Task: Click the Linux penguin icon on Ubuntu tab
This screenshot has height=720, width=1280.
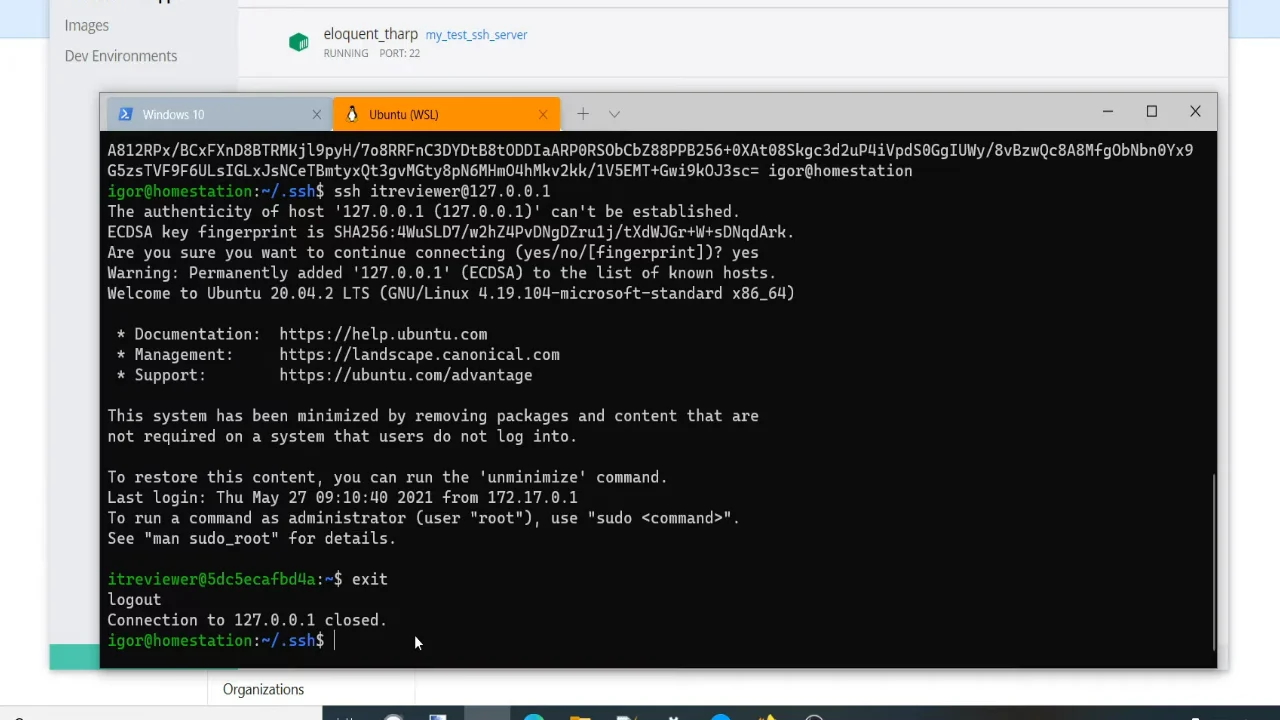Action: pyautogui.click(x=352, y=114)
